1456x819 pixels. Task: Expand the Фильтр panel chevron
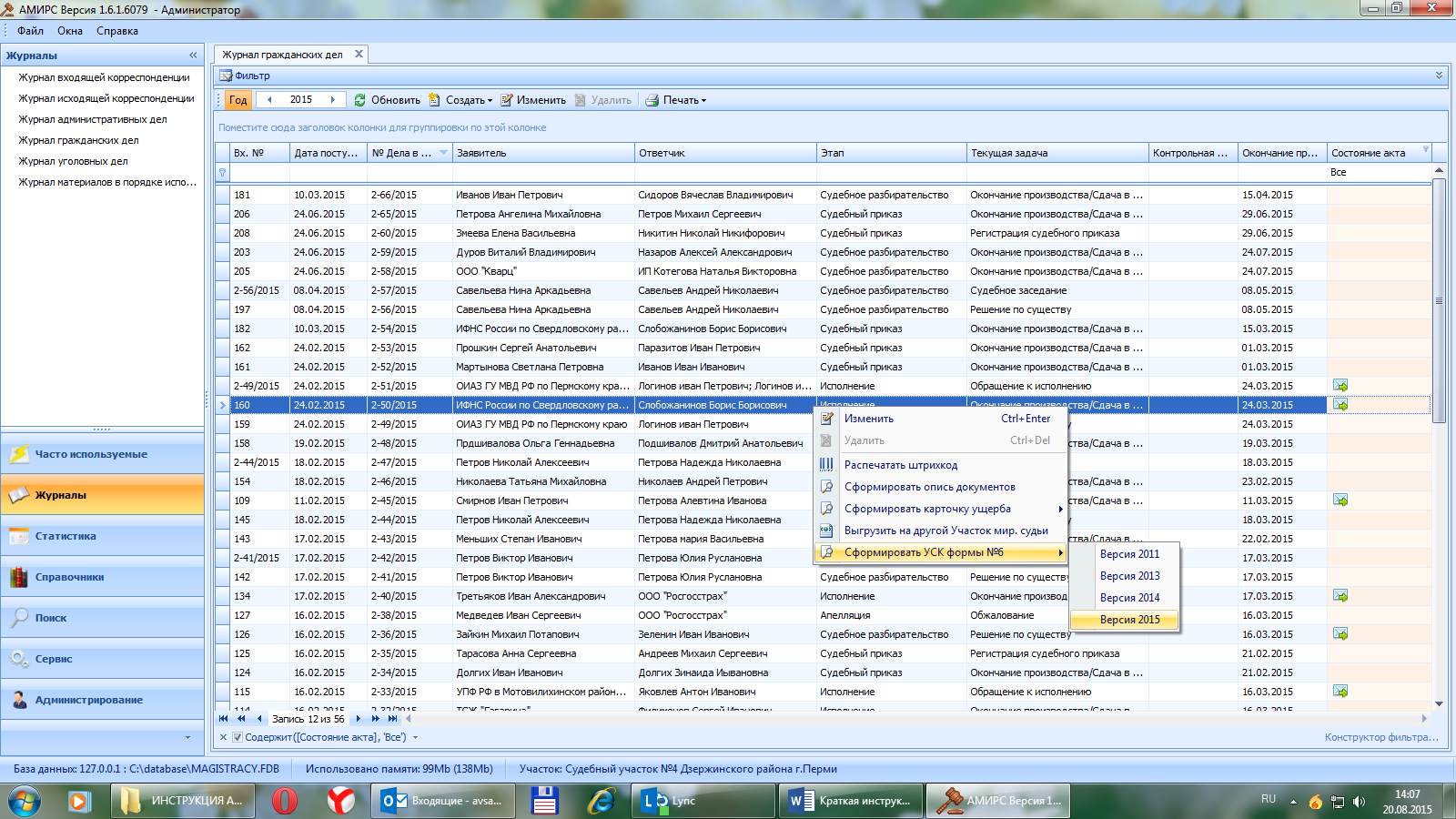1439,76
